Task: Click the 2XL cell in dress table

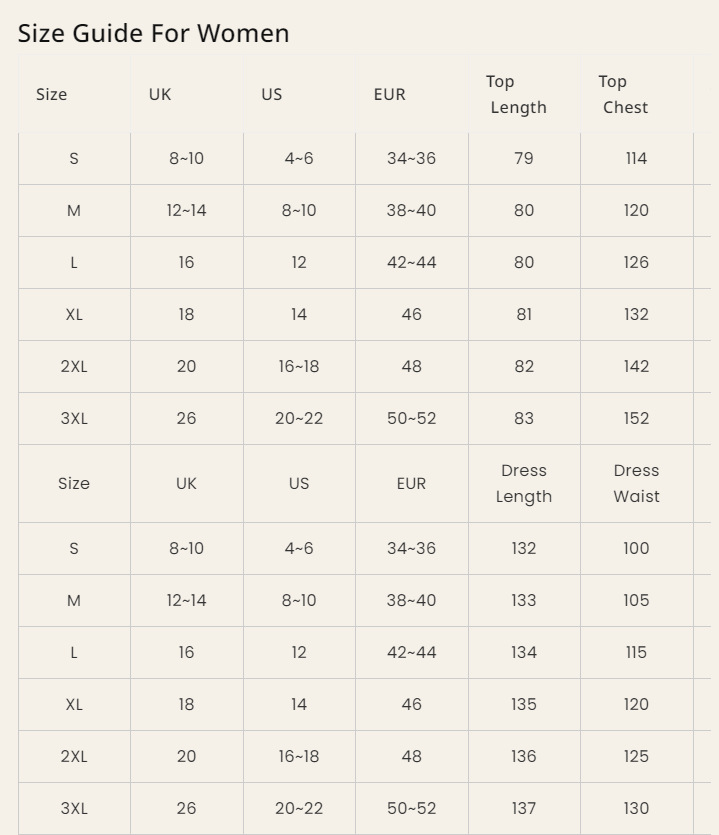Action: pyautogui.click(x=74, y=756)
